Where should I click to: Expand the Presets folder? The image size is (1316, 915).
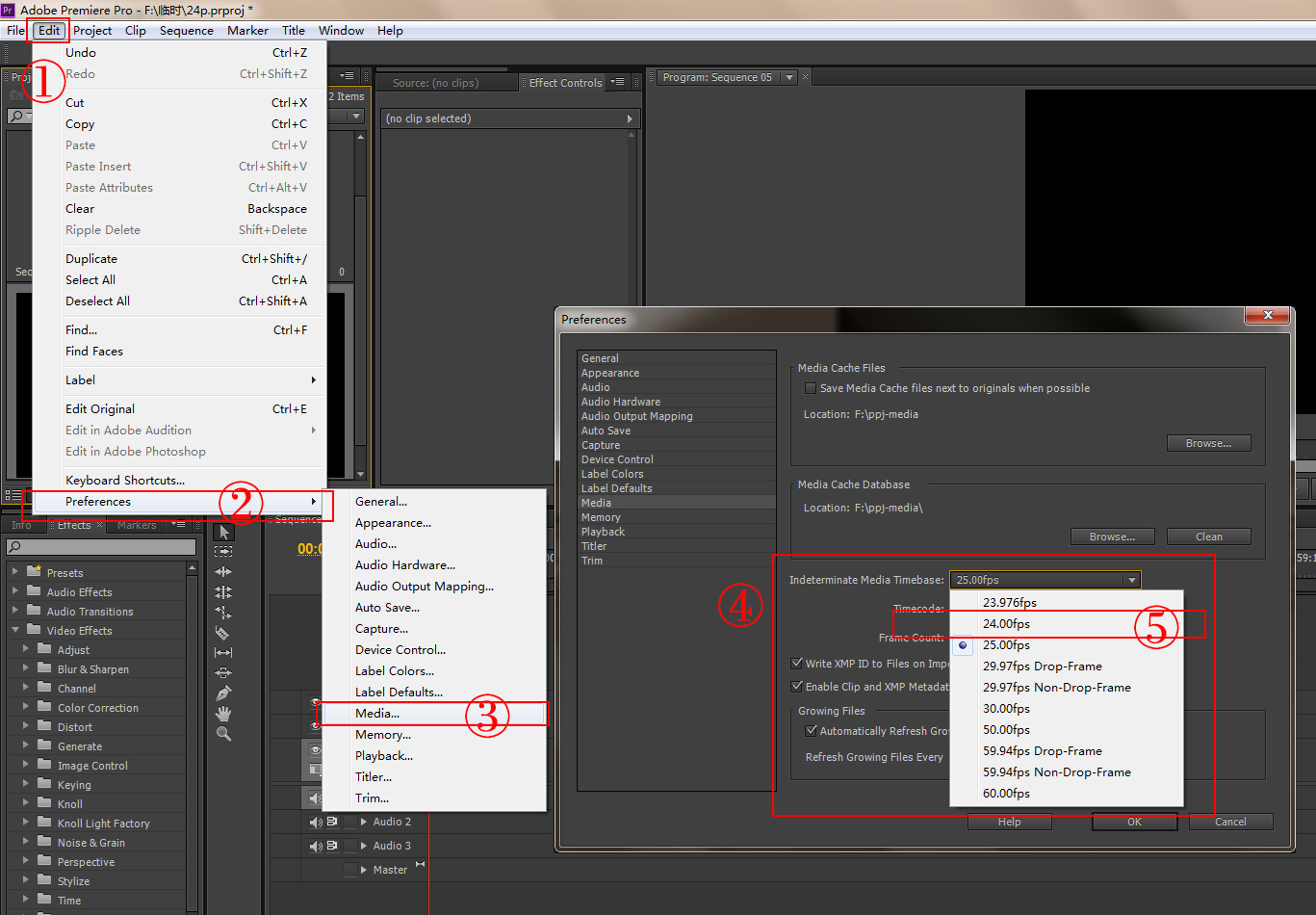[x=15, y=572]
